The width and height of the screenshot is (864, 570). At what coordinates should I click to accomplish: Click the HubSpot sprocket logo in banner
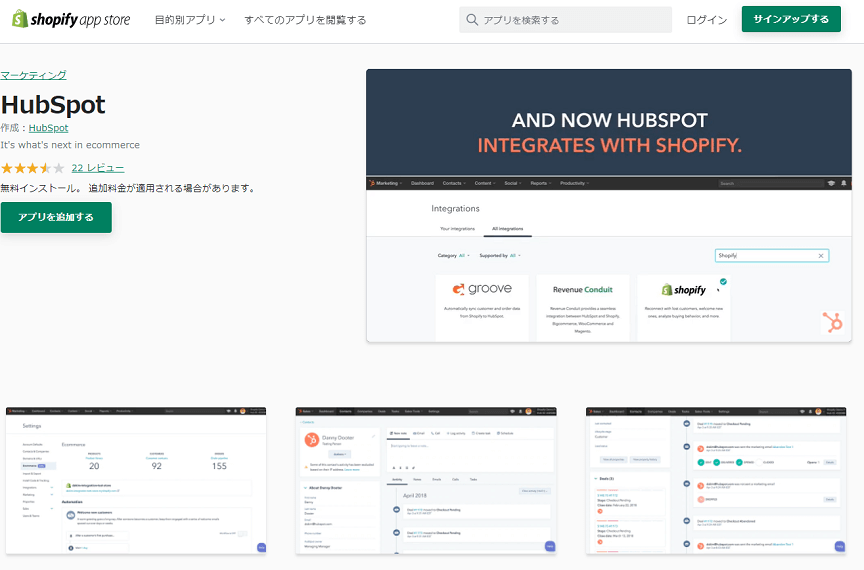click(x=833, y=322)
